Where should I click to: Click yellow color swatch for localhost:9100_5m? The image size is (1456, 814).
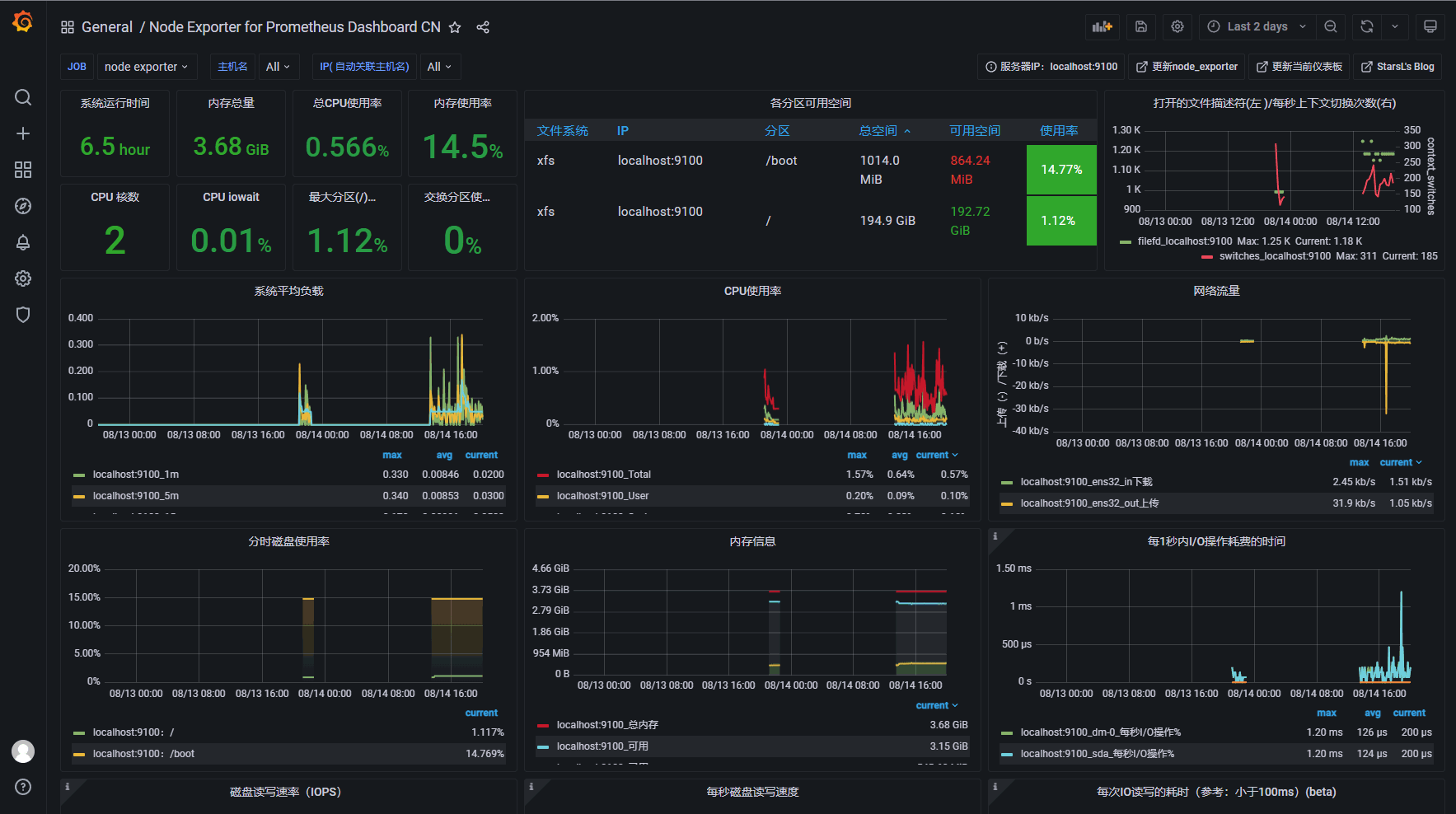click(79, 496)
